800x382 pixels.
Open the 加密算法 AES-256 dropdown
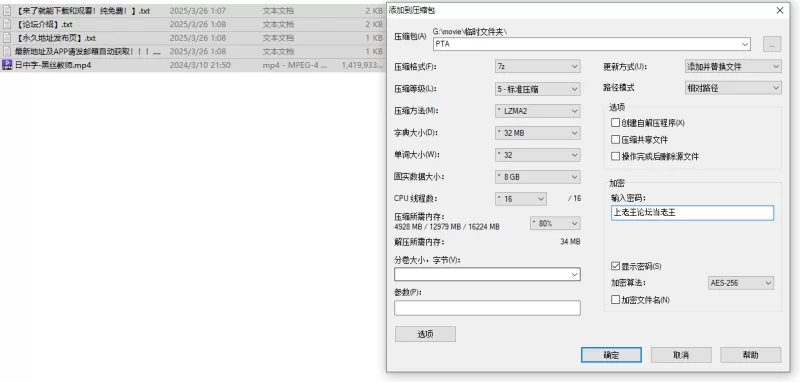coord(740,283)
